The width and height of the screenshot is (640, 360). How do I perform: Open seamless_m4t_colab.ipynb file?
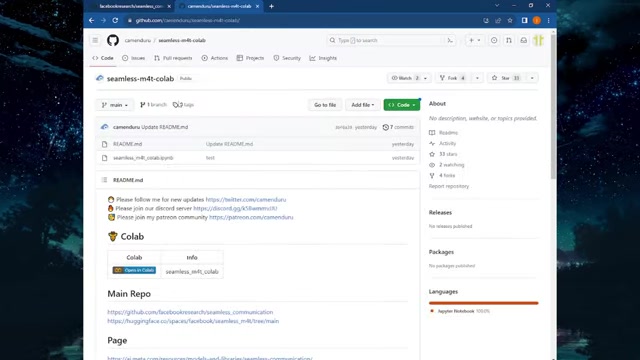[x=143, y=158]
